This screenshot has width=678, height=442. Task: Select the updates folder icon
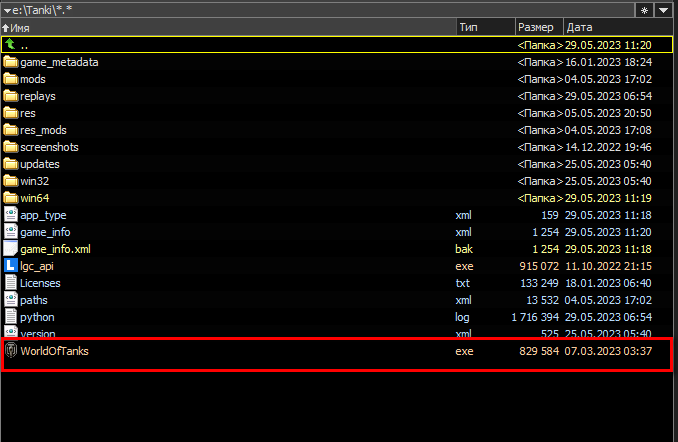[x=10, y=164]
